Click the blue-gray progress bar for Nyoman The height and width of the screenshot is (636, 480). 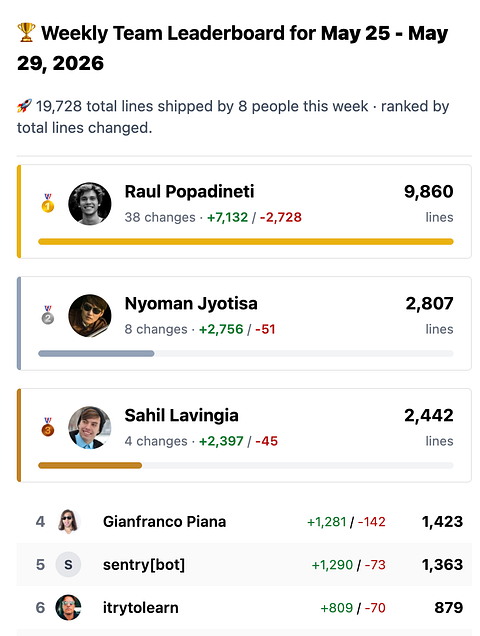(x=96, y=354)
